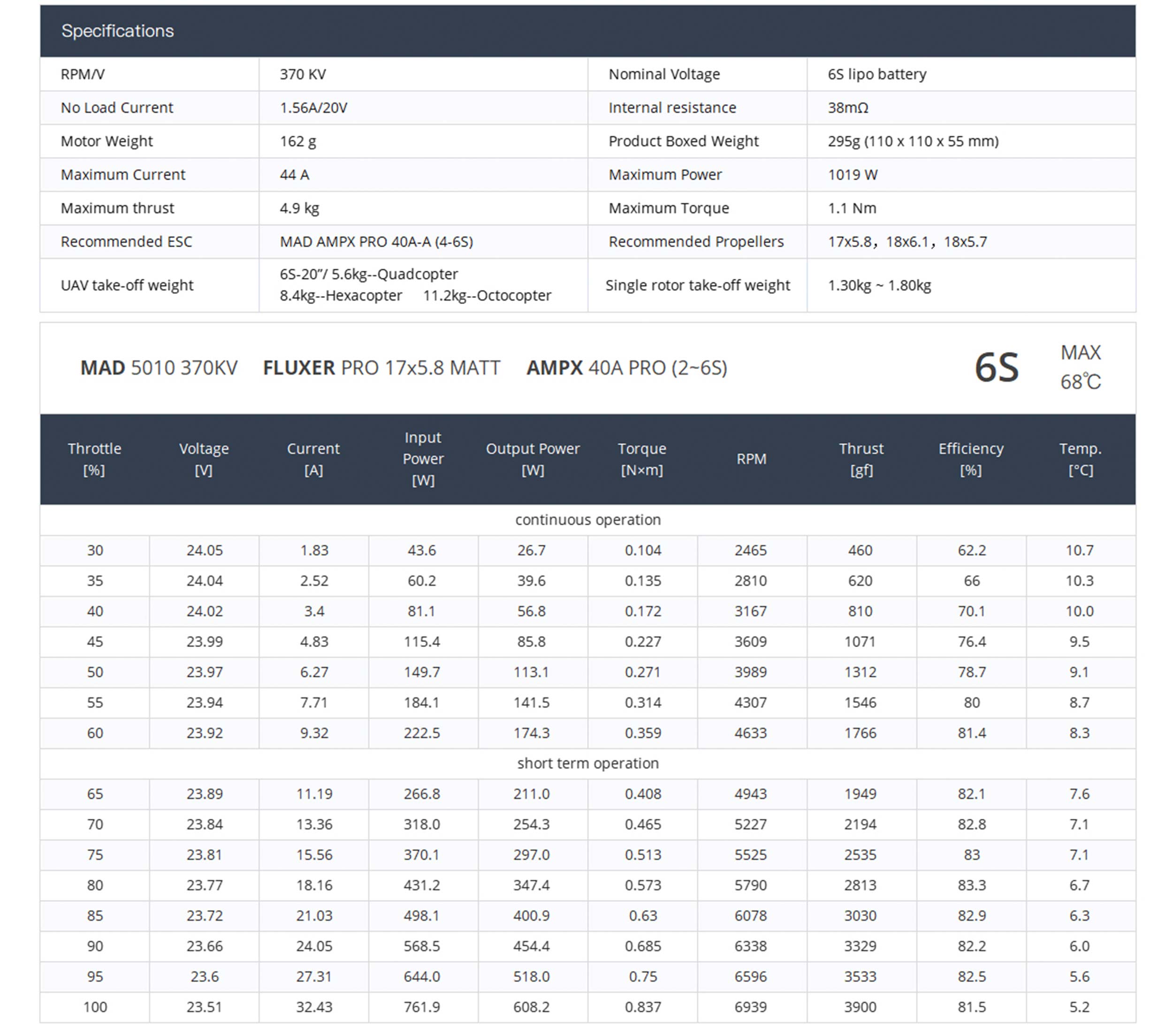1173x1036 pixels.
Task: Select thrust value 3900 at 100% throttle
Action: 860,1007
